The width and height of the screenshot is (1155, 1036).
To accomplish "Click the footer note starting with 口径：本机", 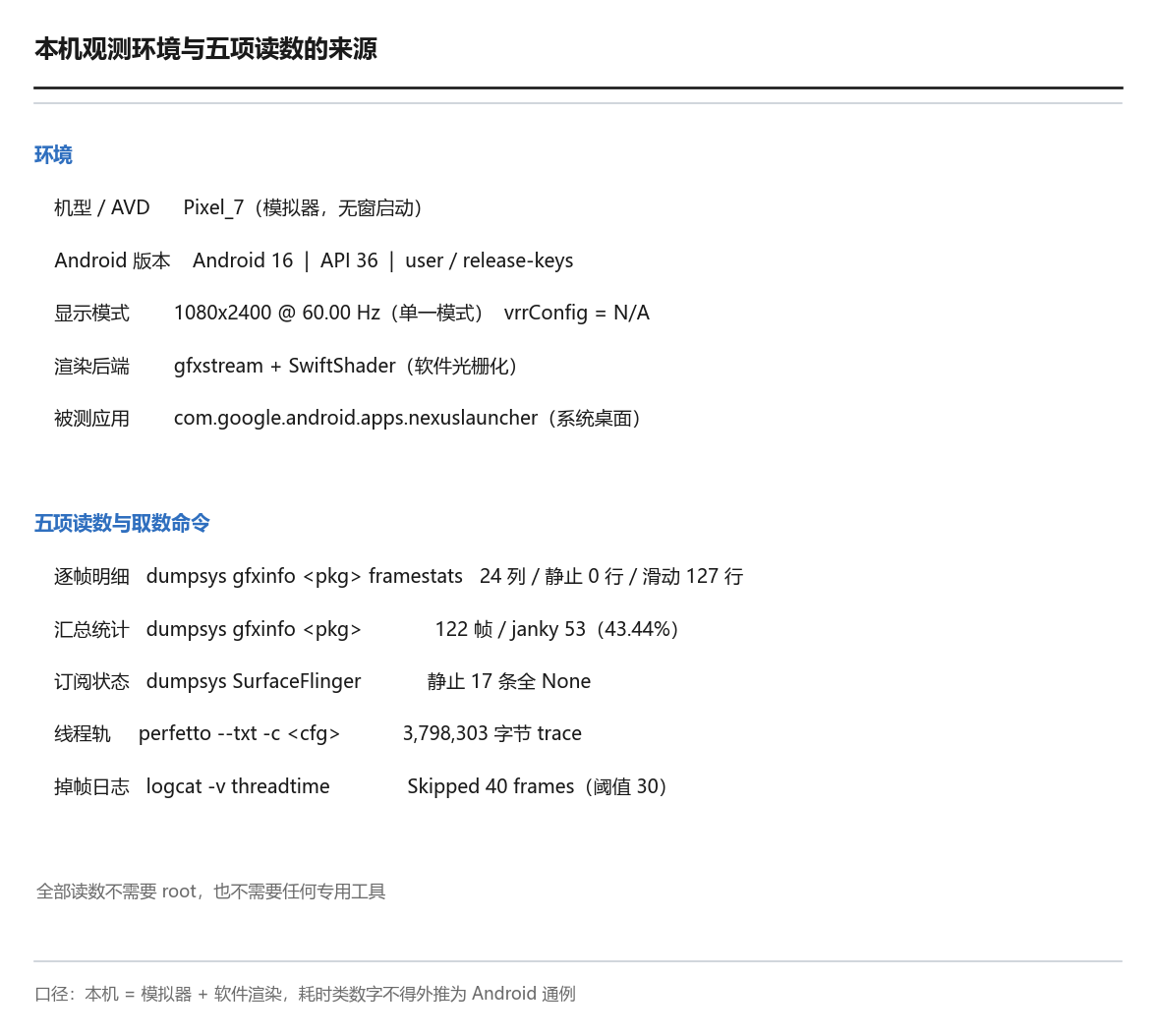I will tap(305, 994).
